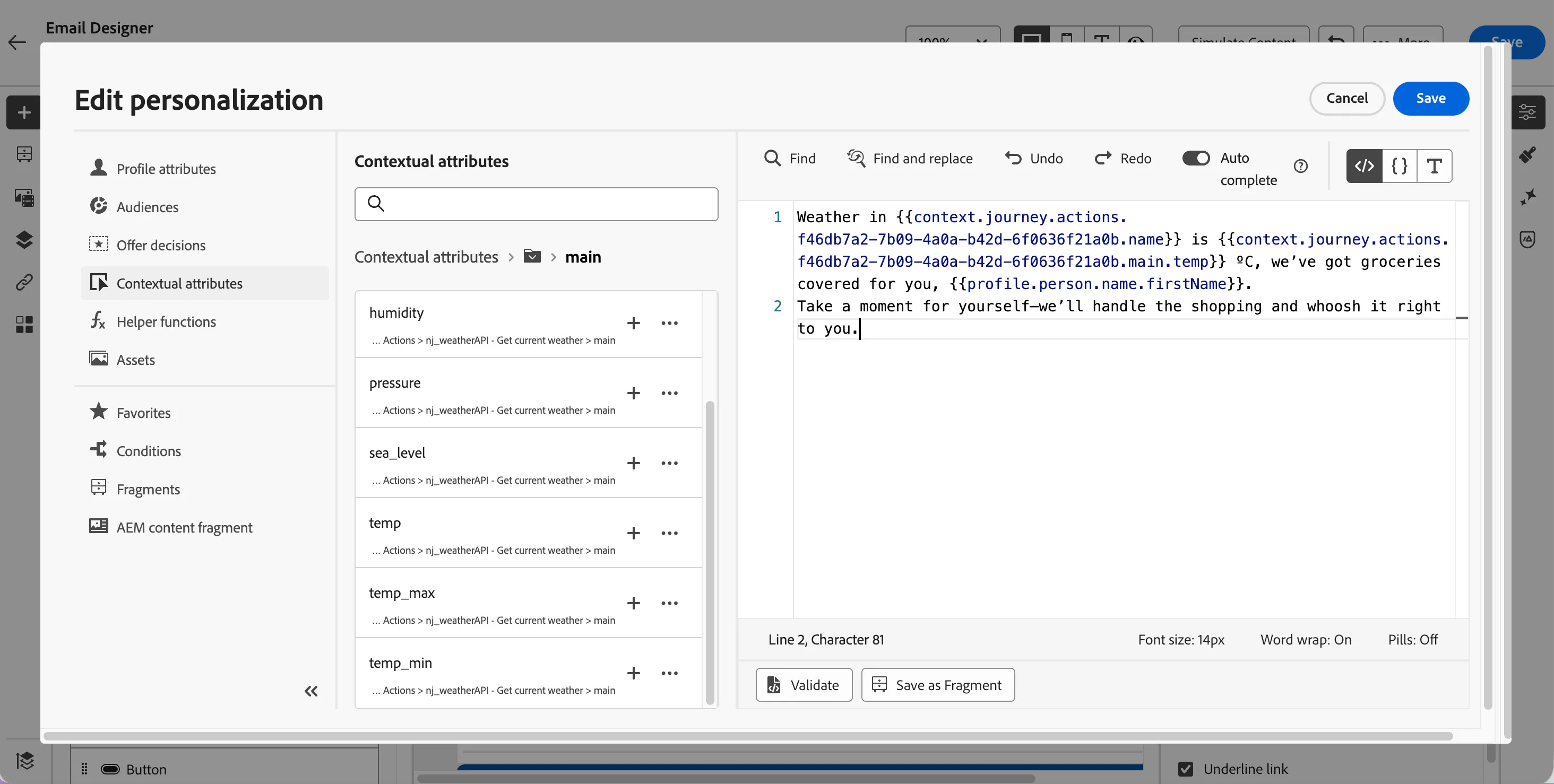Image resolution: width=1554 pixels, height=784 pixels.
Task: Switch editor to curly braces pills view
Action: click(x=1400, y=166)
